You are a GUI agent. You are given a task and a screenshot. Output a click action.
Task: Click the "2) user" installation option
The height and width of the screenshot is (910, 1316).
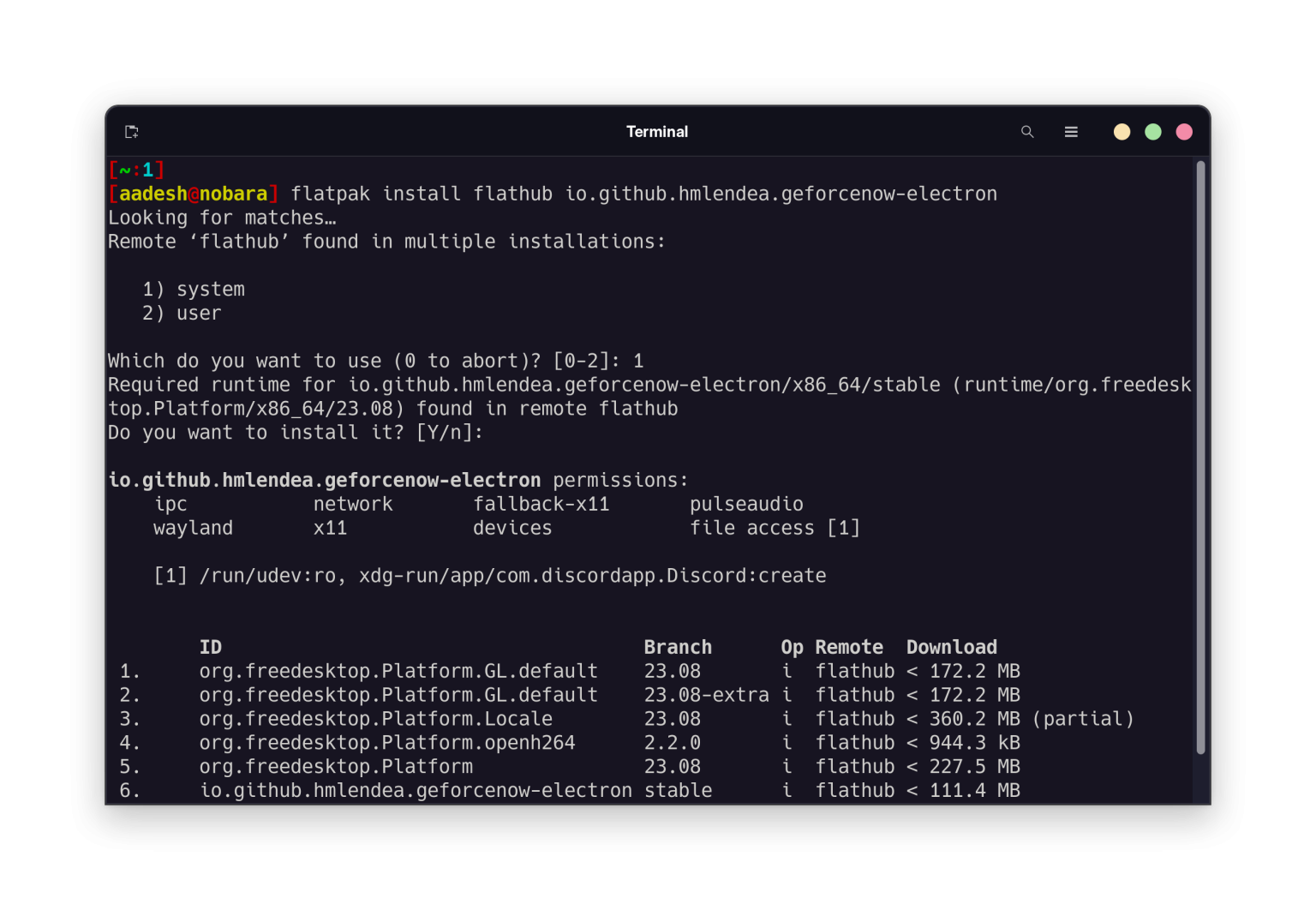pyautogui.click(x=181, y=313)
